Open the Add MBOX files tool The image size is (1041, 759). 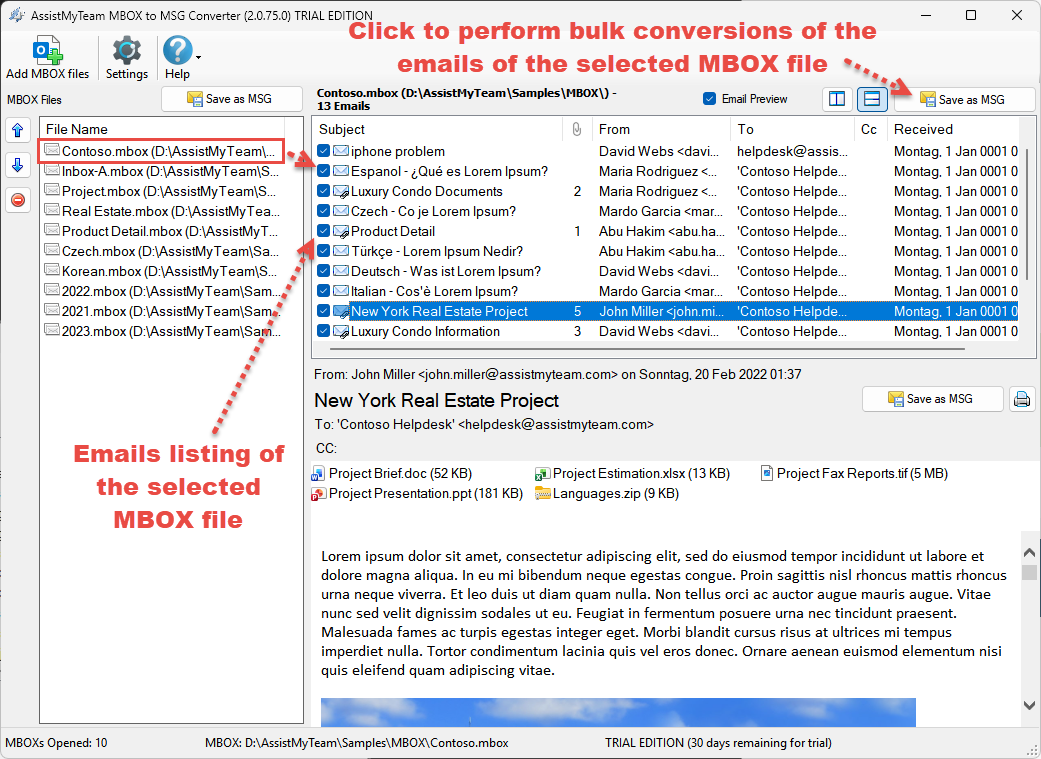(47, 55)
